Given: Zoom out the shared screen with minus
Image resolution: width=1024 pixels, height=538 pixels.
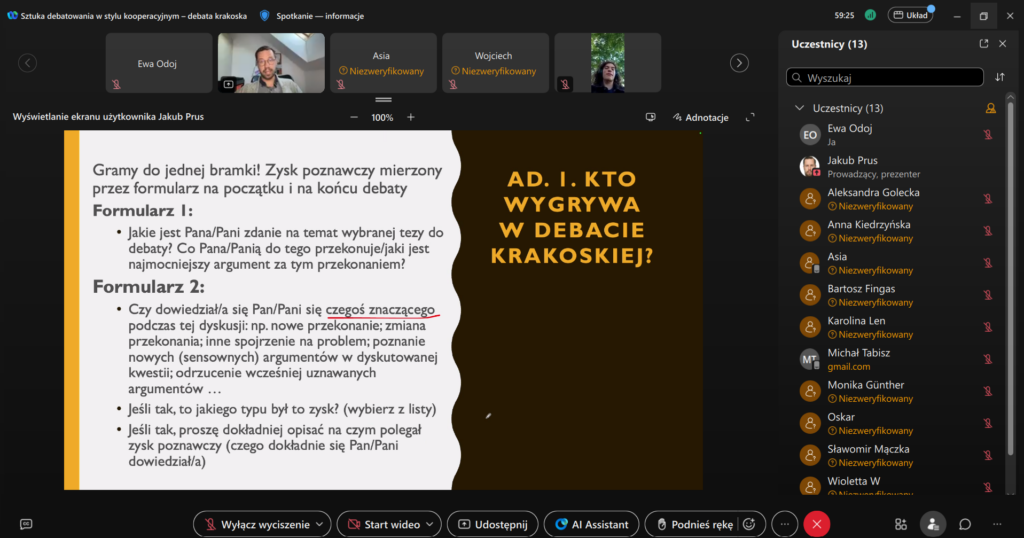Looking at the screenshot, I should point(354,118).
